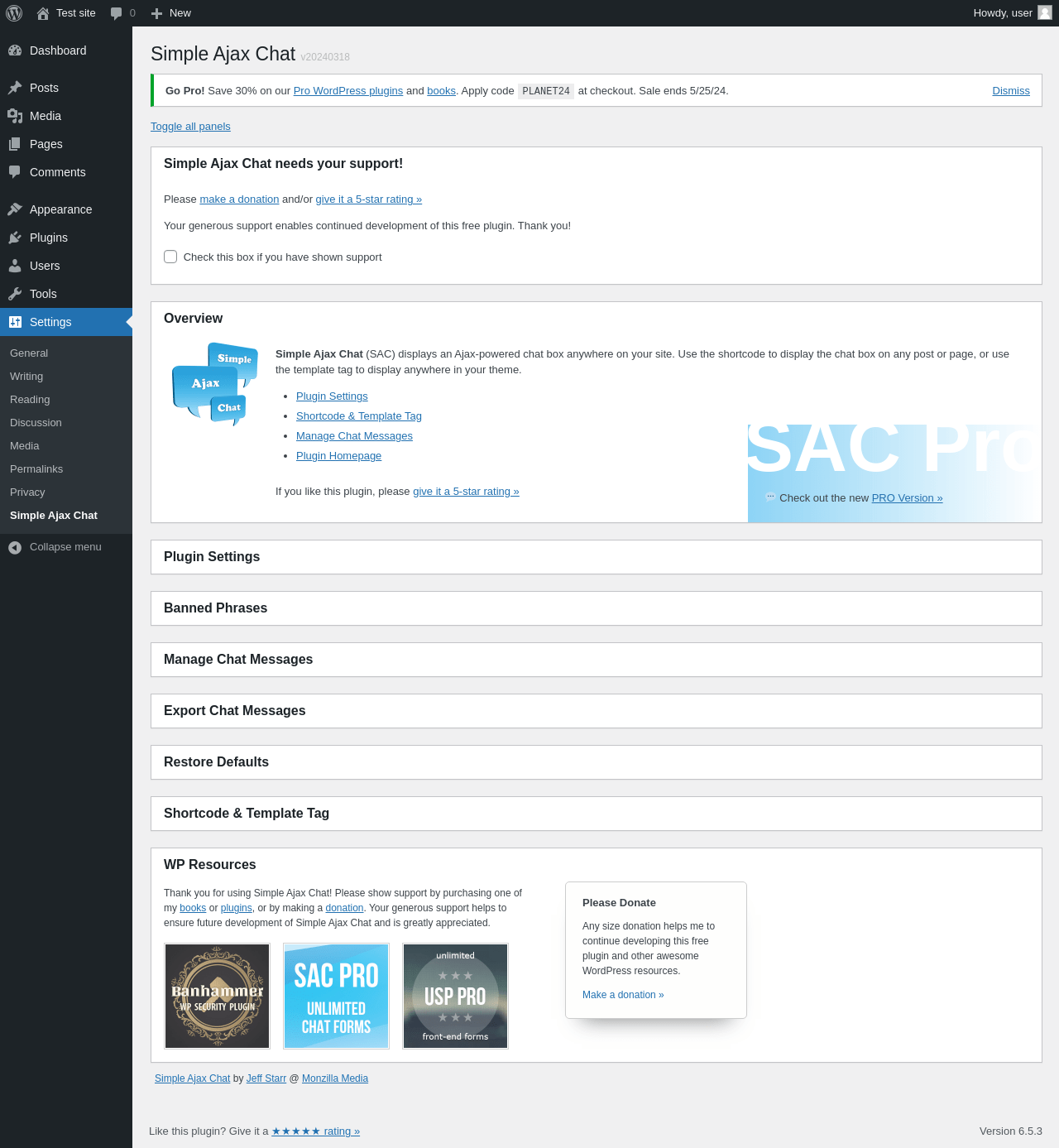Dismiss the Go Pro notice
Screen dimensions: 1059x1148
[1011, 91]
